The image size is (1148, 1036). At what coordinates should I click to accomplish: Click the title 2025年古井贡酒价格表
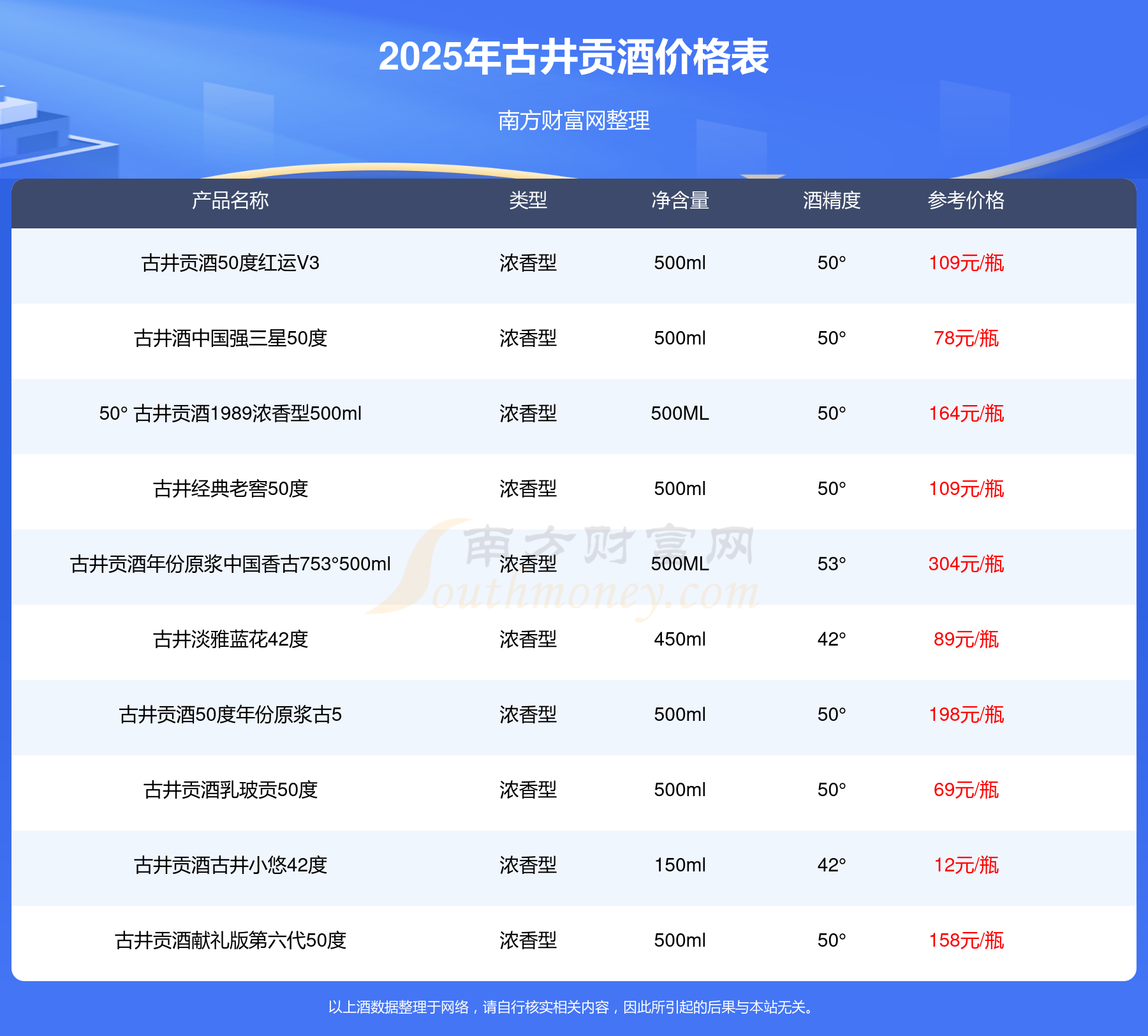pyautogui.click(x=574, y=57)
